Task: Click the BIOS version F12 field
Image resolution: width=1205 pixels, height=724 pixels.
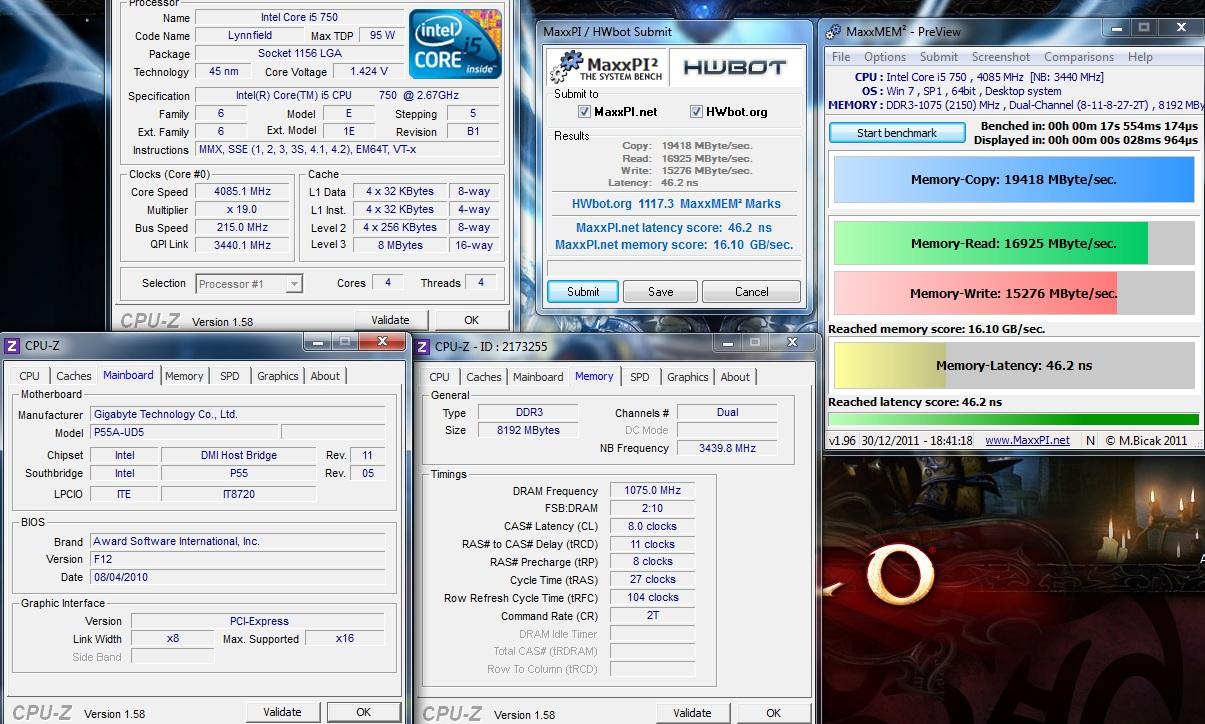Action: pyautogui.click(x=237, y=559)
